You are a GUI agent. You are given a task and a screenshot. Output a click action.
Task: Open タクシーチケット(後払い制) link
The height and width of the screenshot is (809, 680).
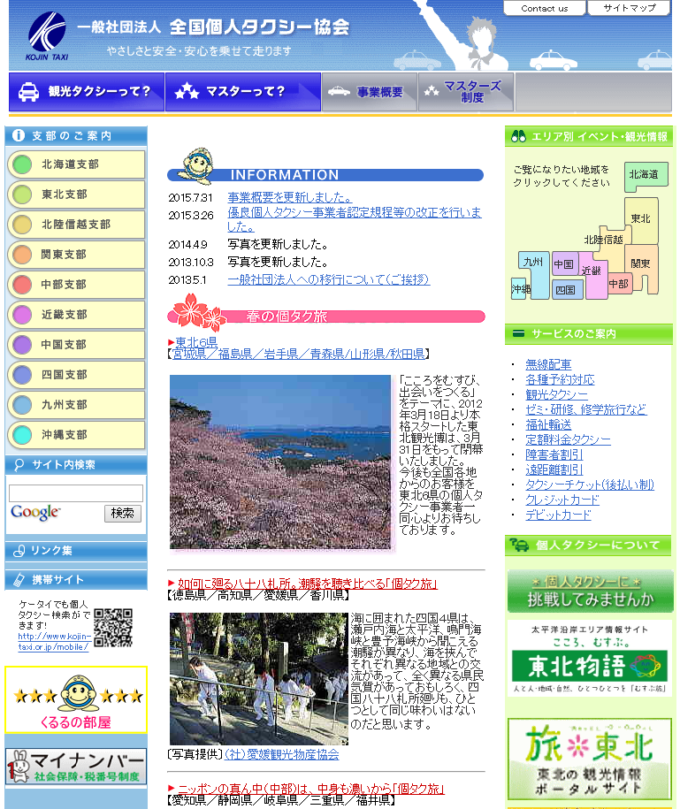590,485
